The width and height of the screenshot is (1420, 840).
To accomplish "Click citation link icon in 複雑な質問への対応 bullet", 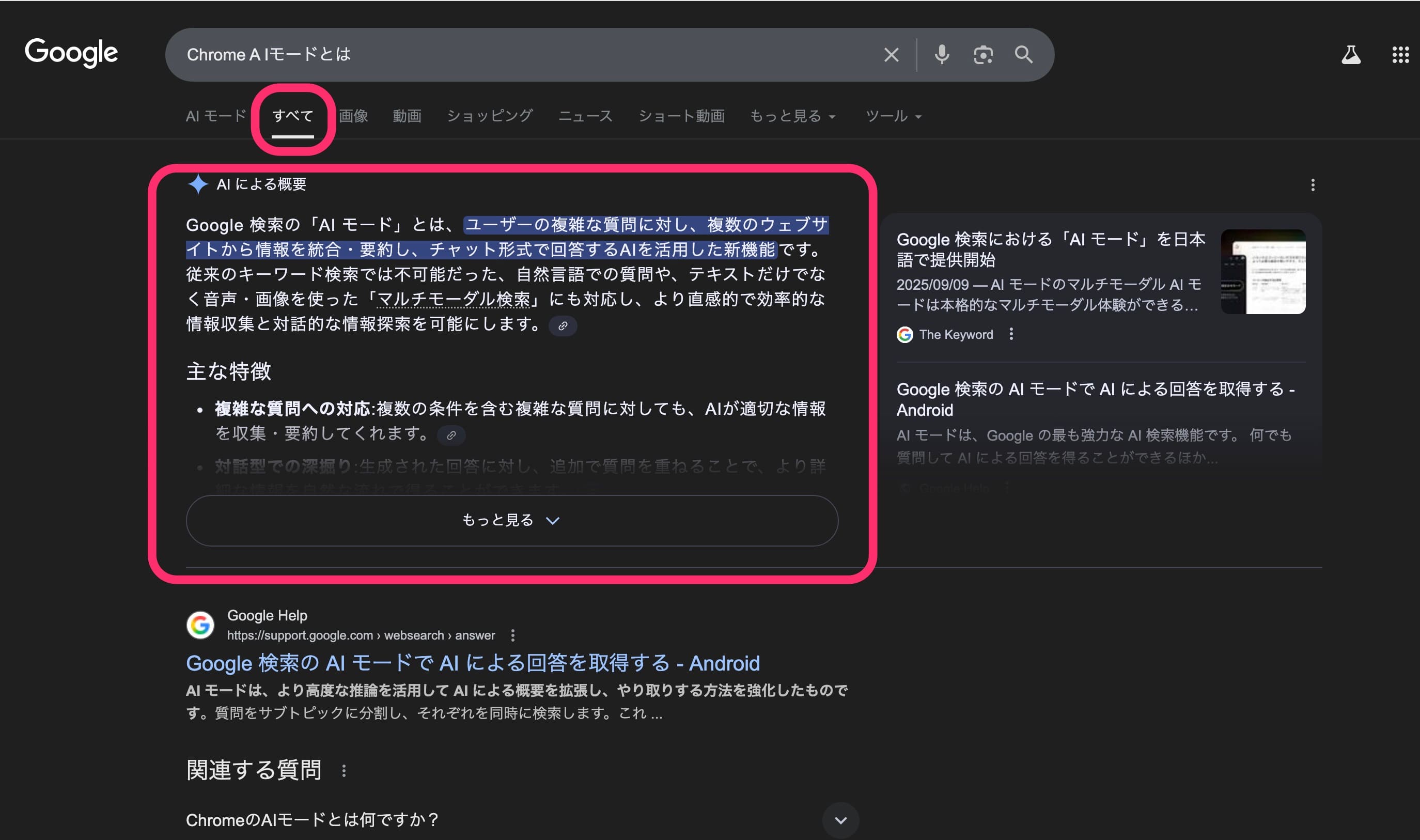I will [x=451, y=435].
